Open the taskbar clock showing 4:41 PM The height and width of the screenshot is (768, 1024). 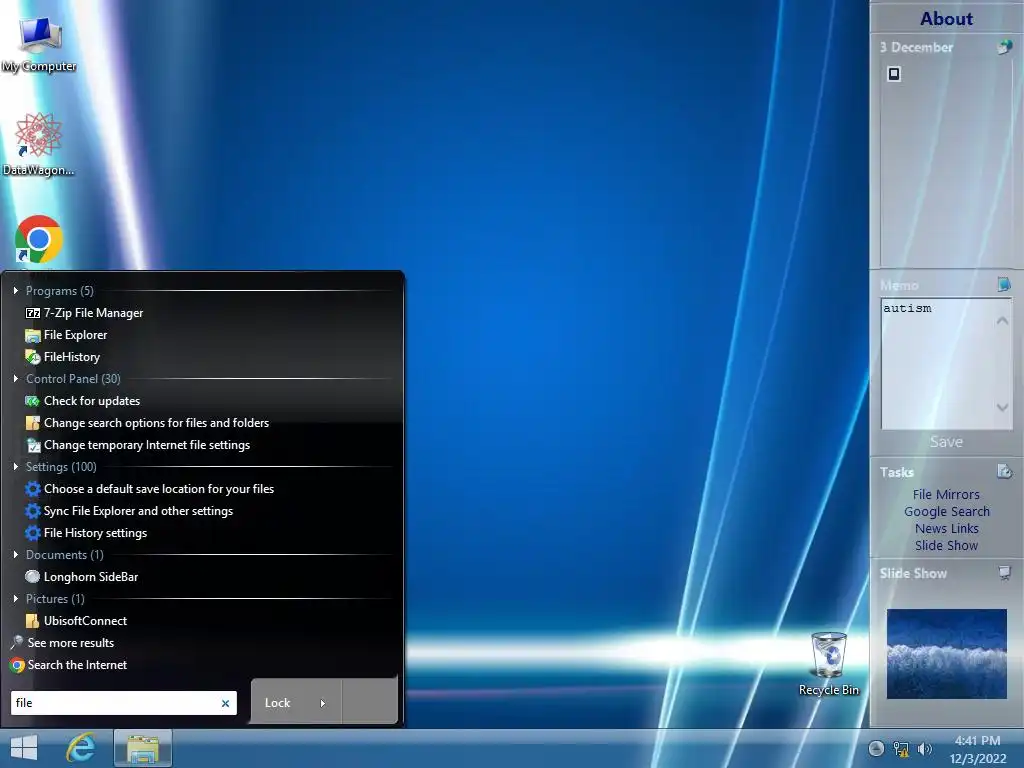[978, 749]
